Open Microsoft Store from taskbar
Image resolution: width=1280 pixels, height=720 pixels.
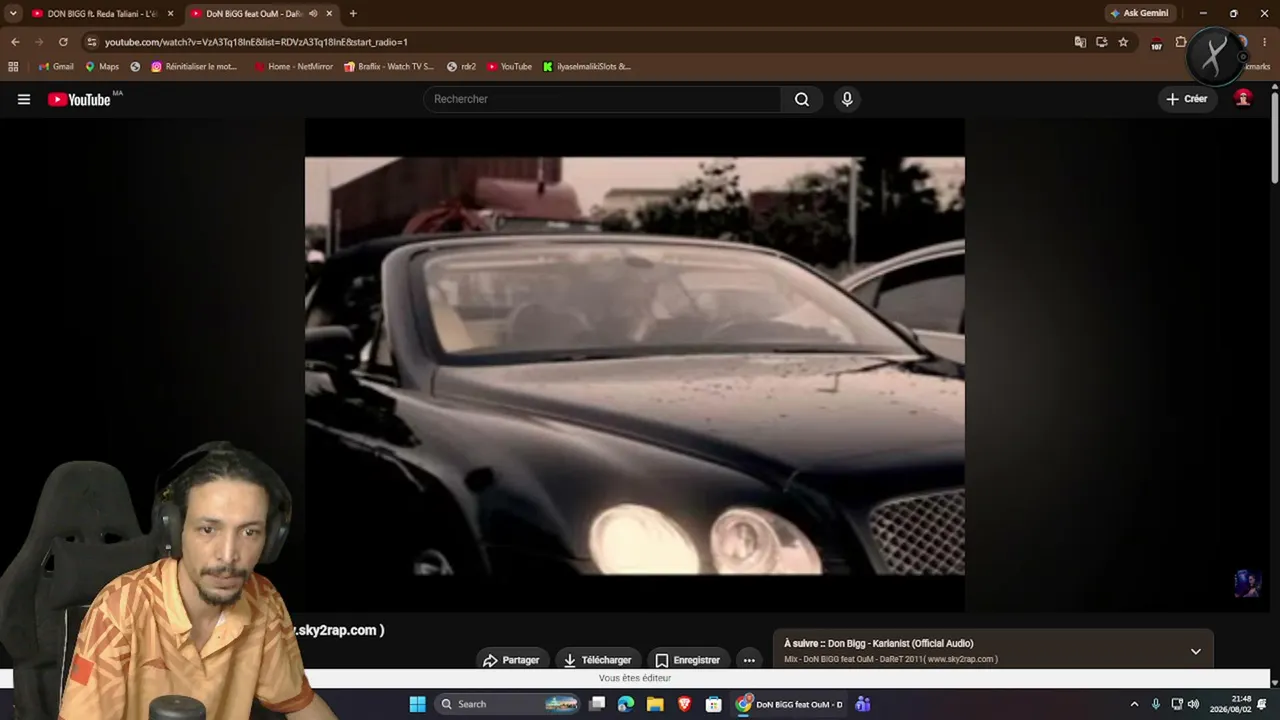pos(713,704)
